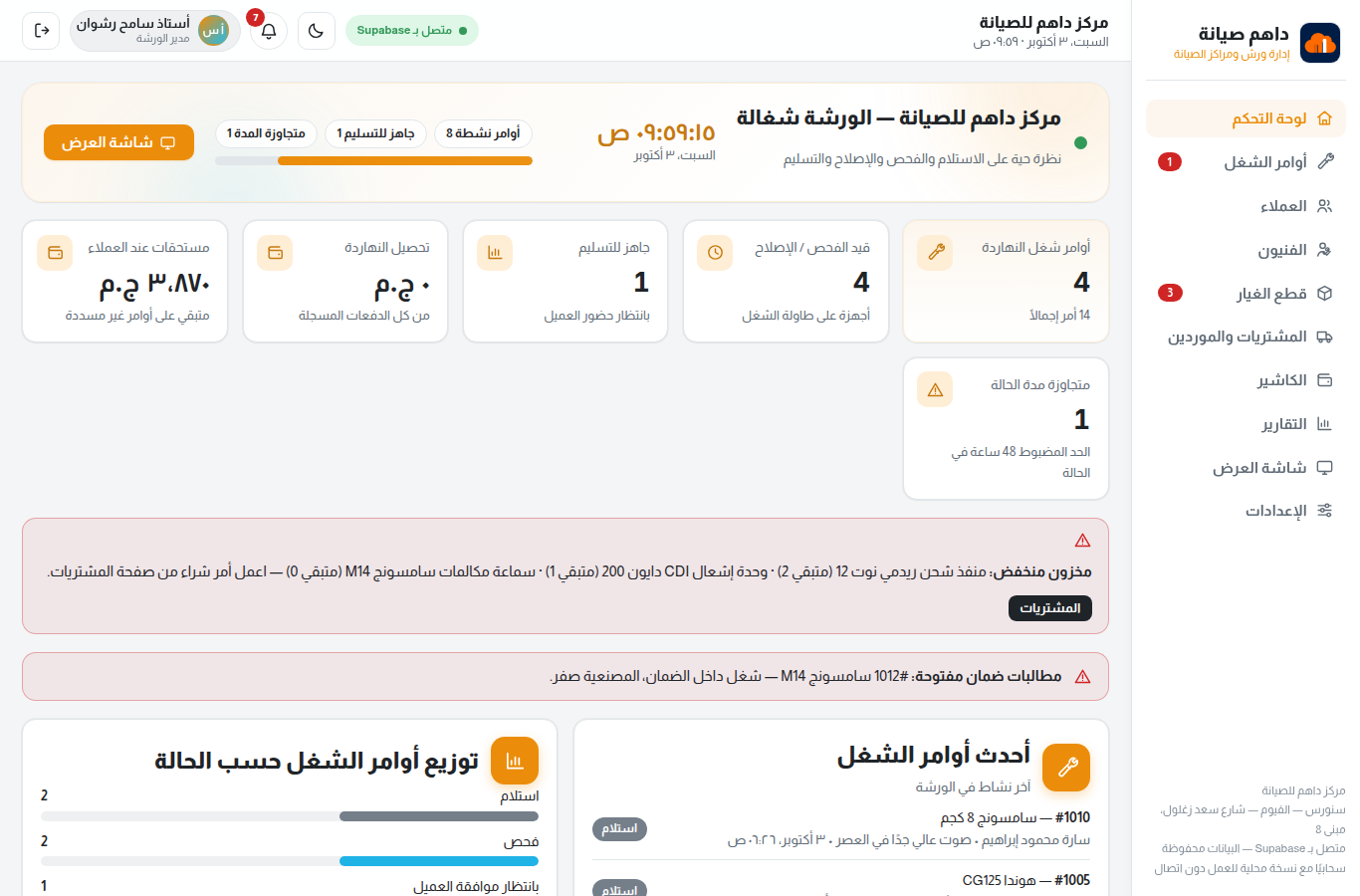Click the متجاوزة المدة 1 chip
The width and height of the screenshot is (1360, 896).
(x=266, y=133)
